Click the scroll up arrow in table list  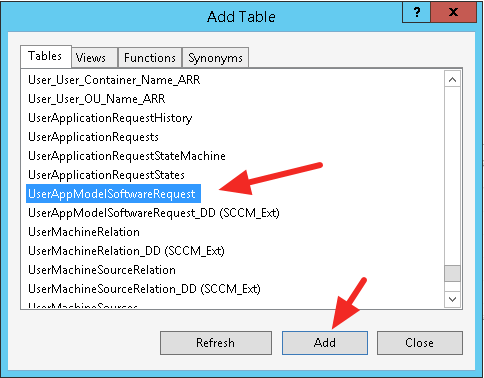point(452,80)
